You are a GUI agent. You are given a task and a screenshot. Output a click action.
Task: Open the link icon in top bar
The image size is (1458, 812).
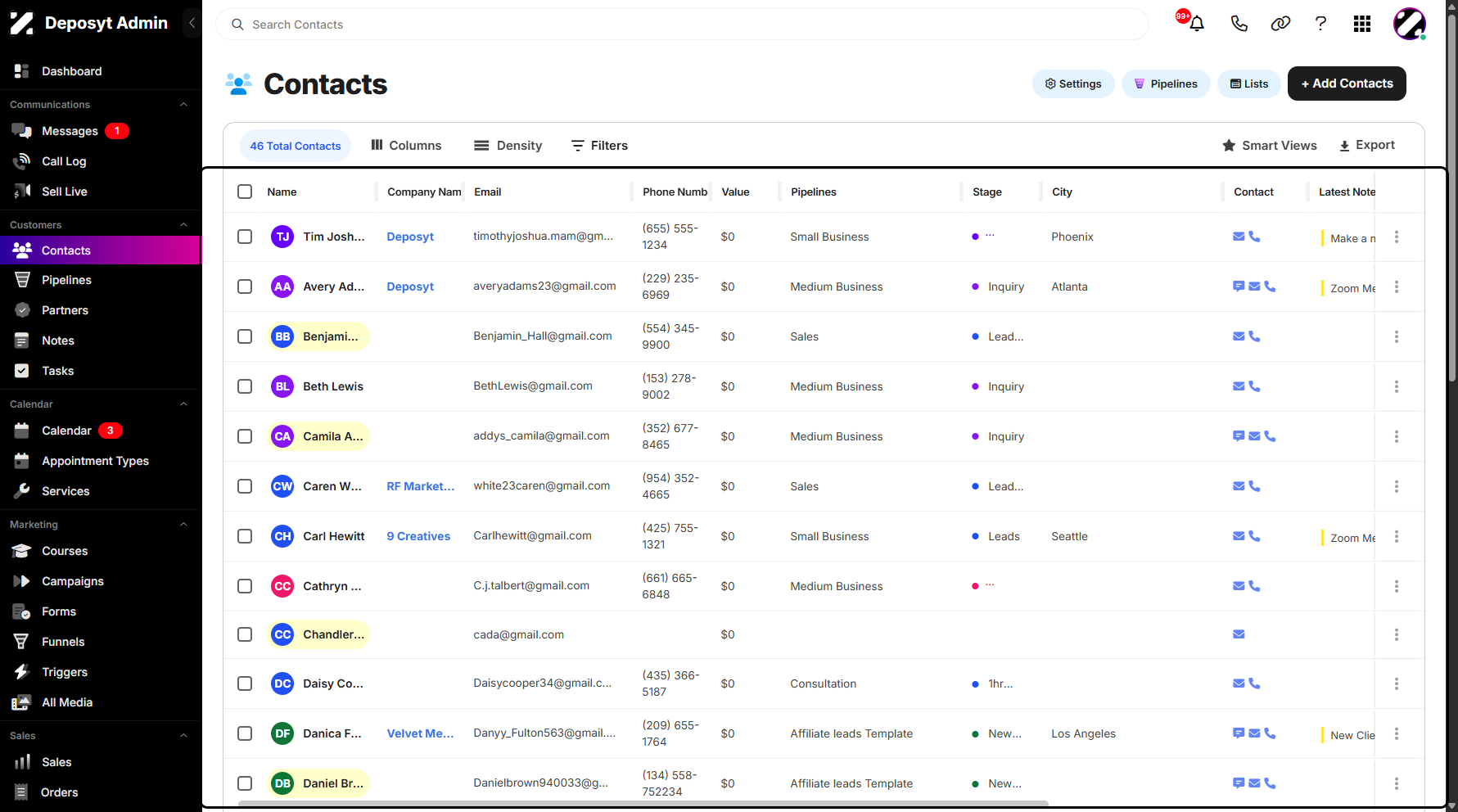pos(1280,24)
